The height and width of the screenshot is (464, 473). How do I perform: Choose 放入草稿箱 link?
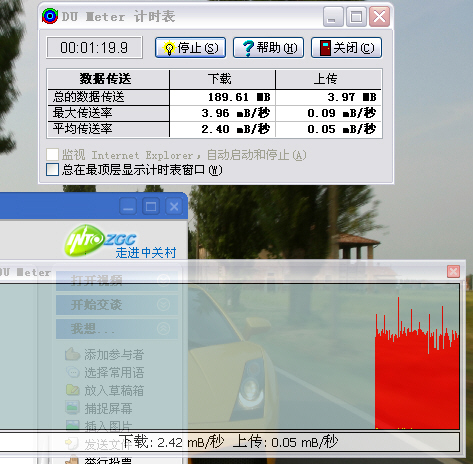tap(114, 391)
